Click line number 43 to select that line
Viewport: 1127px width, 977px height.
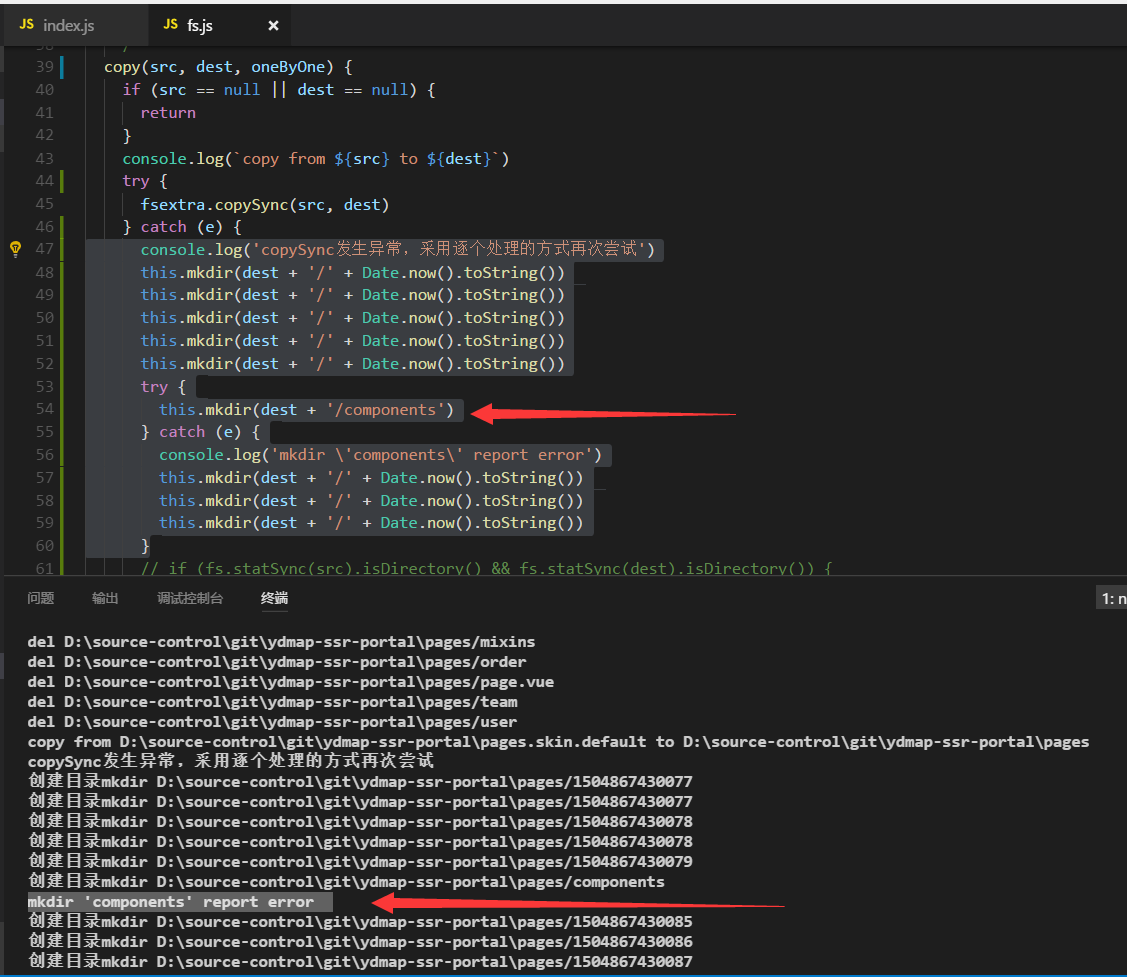click(x=46, y=158)
